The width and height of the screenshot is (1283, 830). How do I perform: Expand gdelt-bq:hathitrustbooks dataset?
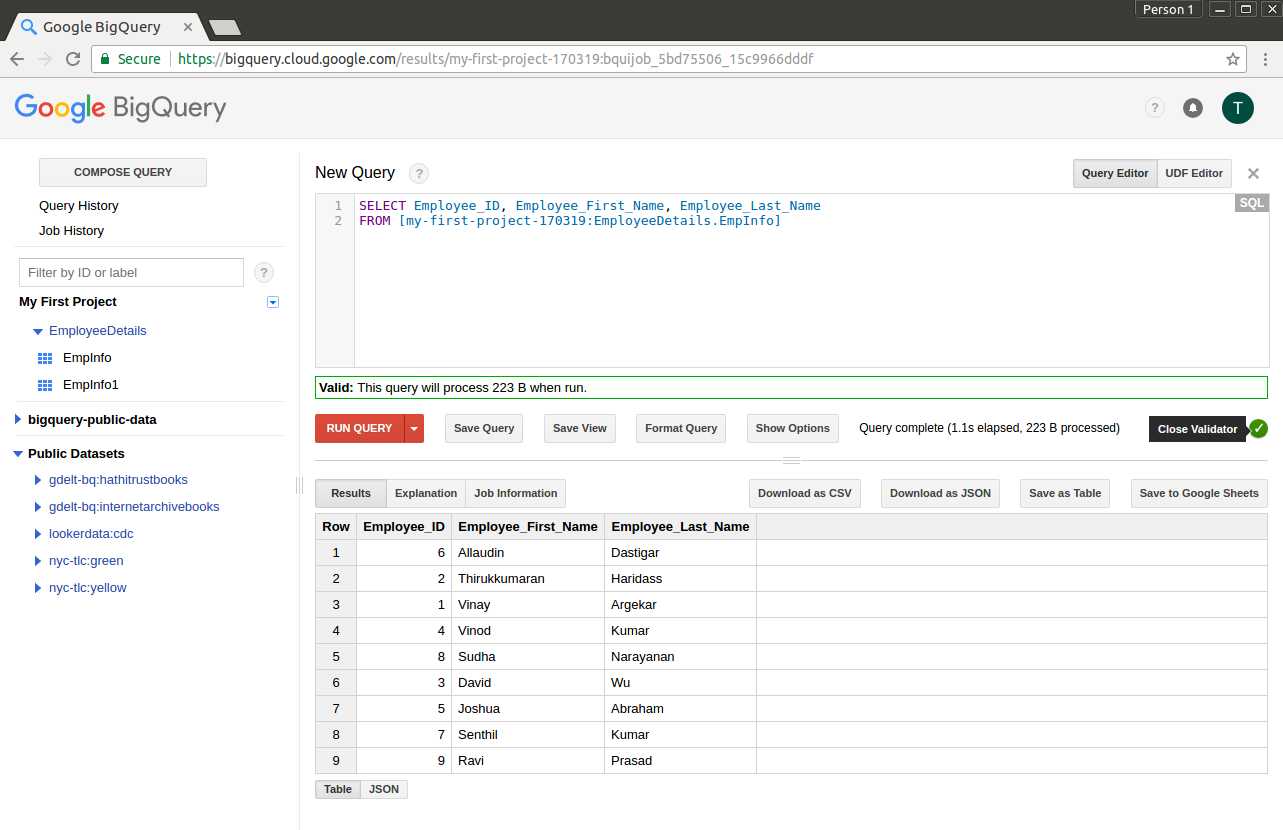(38, 480)
